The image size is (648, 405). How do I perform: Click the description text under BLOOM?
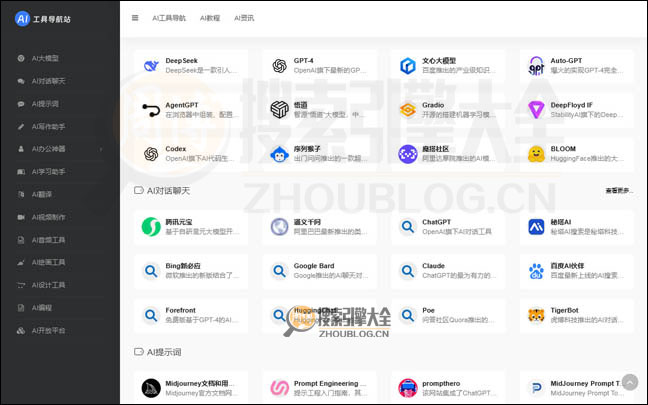tap(587, 159)
